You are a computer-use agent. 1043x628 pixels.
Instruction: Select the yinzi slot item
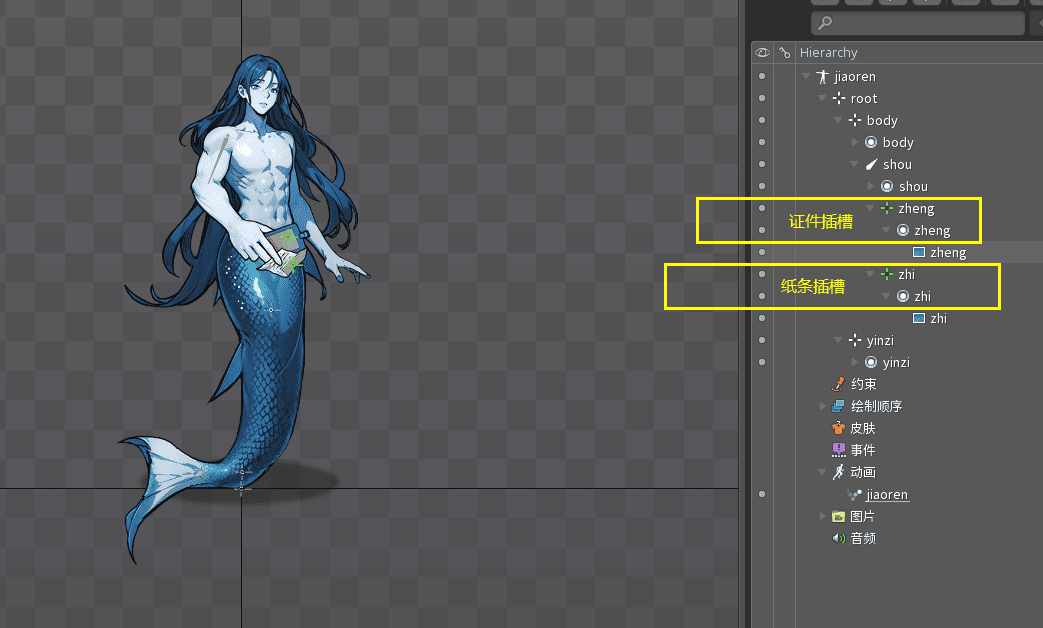pos(896,362)
